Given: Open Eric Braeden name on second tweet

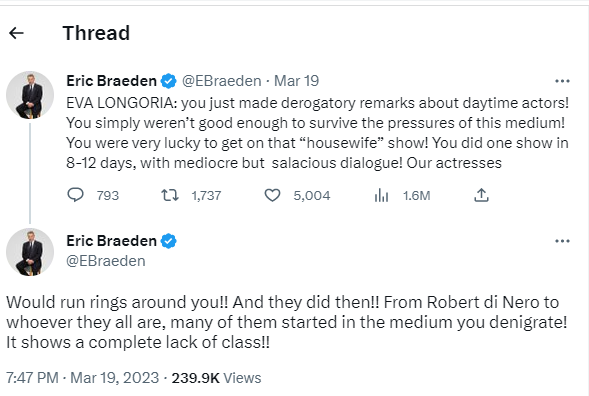Looking at the screenshot, I should click(112, 241).
